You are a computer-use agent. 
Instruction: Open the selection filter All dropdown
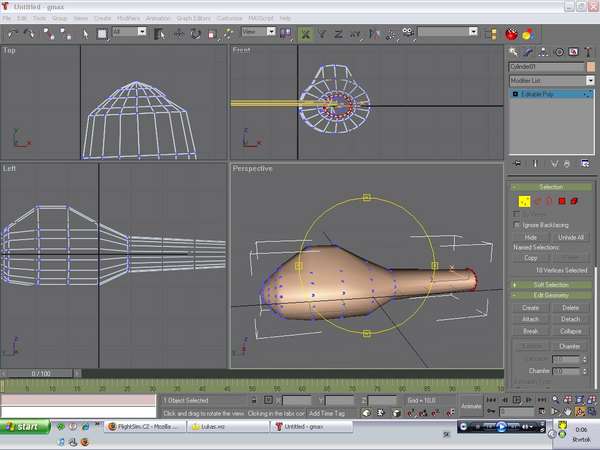[x=129, y=31]
